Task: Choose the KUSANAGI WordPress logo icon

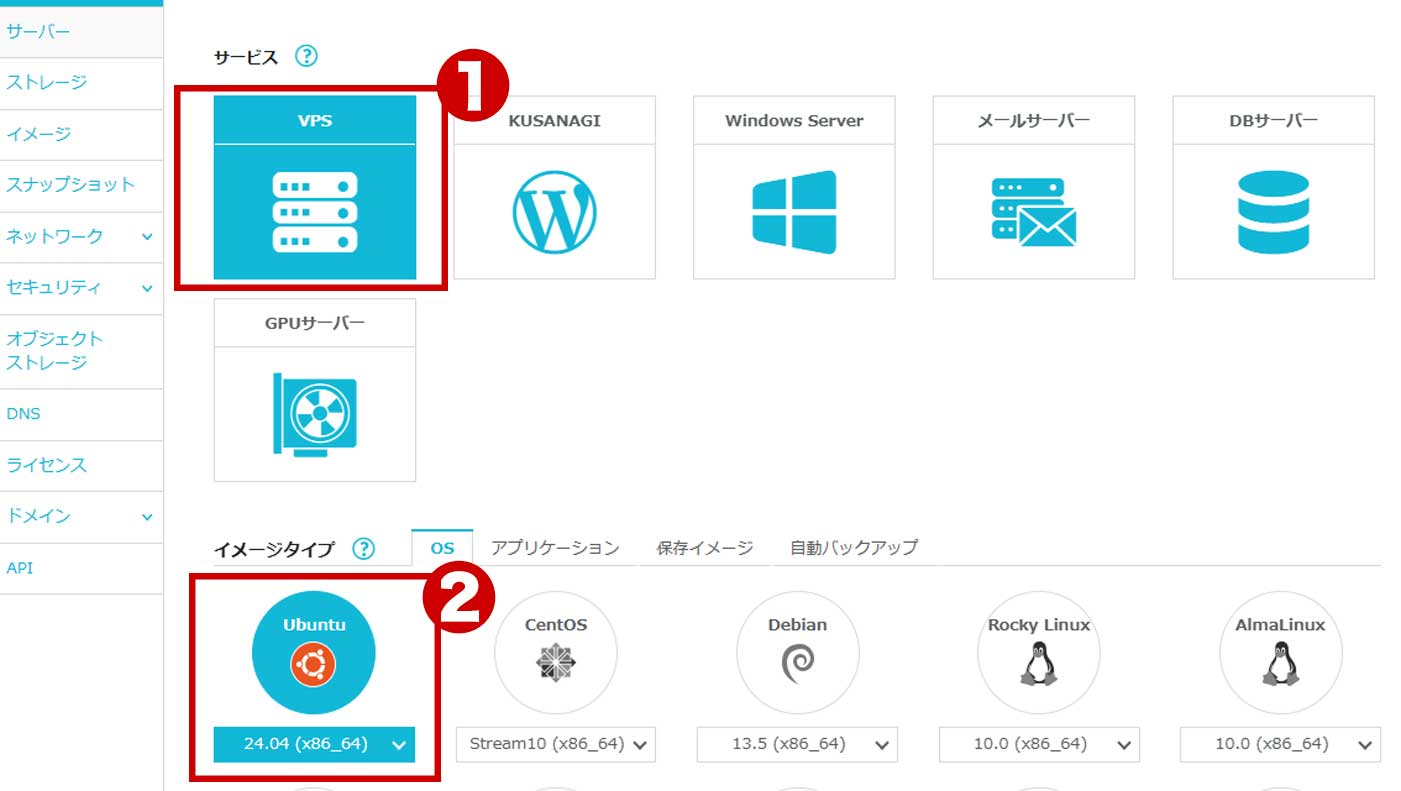Action: pyautogui.click(x=554, y=212)
